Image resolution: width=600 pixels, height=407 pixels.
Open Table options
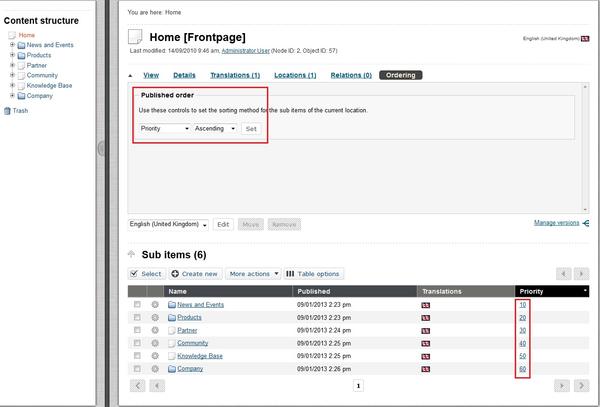coord(314,274)
